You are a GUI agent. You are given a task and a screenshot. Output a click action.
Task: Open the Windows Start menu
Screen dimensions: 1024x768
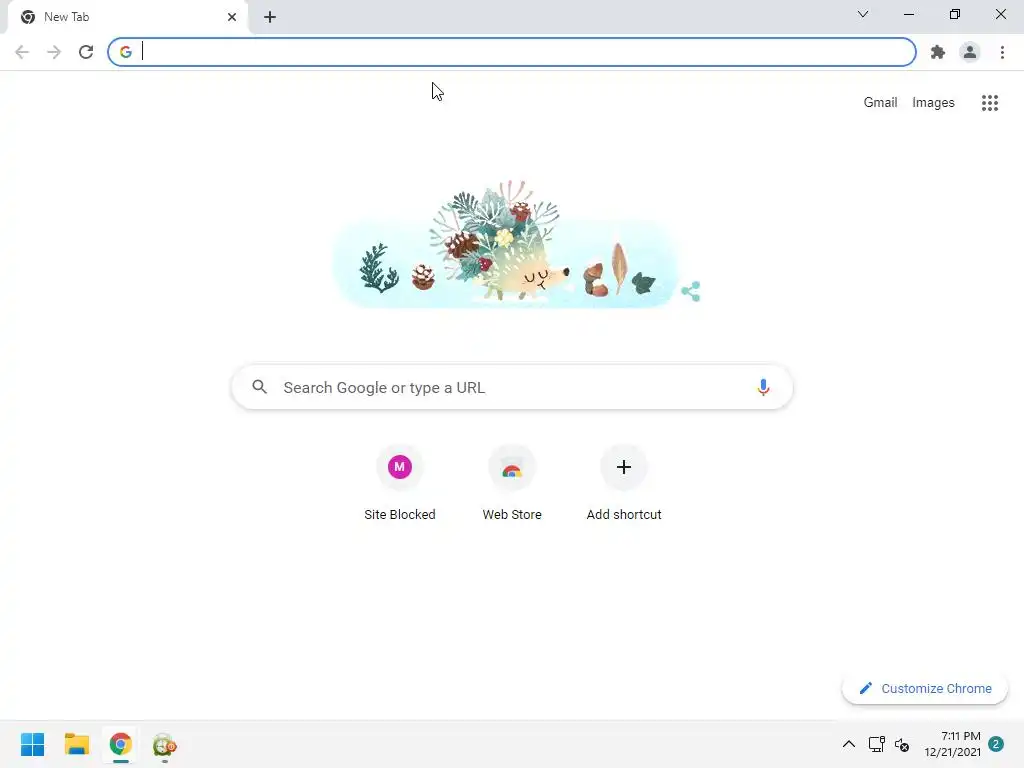pyautogui.click(x=33, y=744)
